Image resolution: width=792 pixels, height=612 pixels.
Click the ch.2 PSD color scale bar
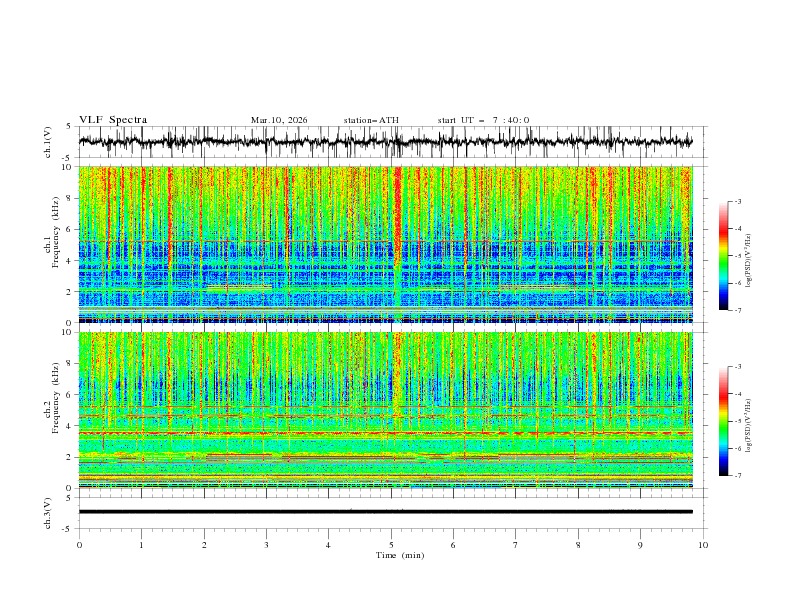point(723,421)
